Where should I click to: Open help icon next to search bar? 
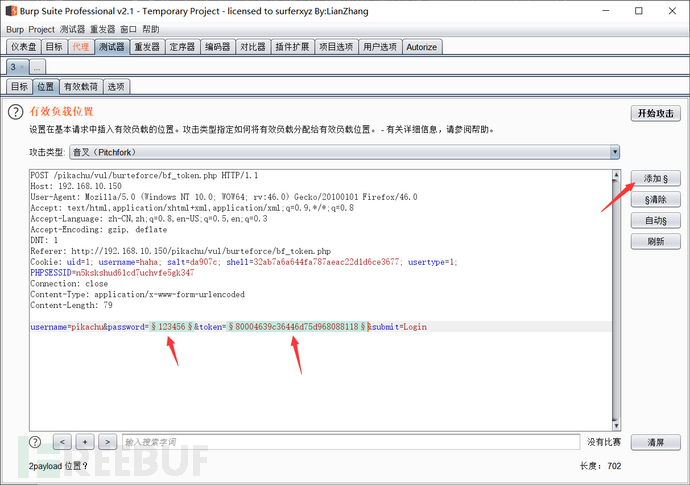coord(35,442)
